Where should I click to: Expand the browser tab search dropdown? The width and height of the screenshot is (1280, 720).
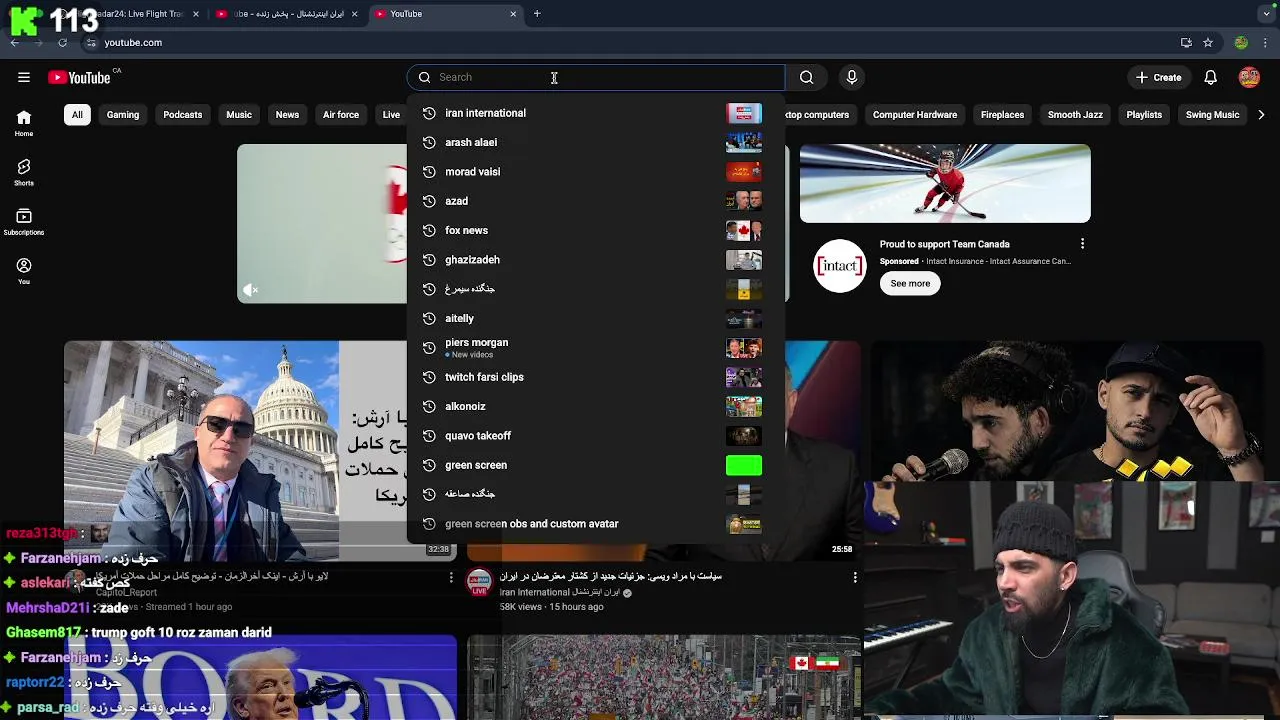coord(1267,14)
